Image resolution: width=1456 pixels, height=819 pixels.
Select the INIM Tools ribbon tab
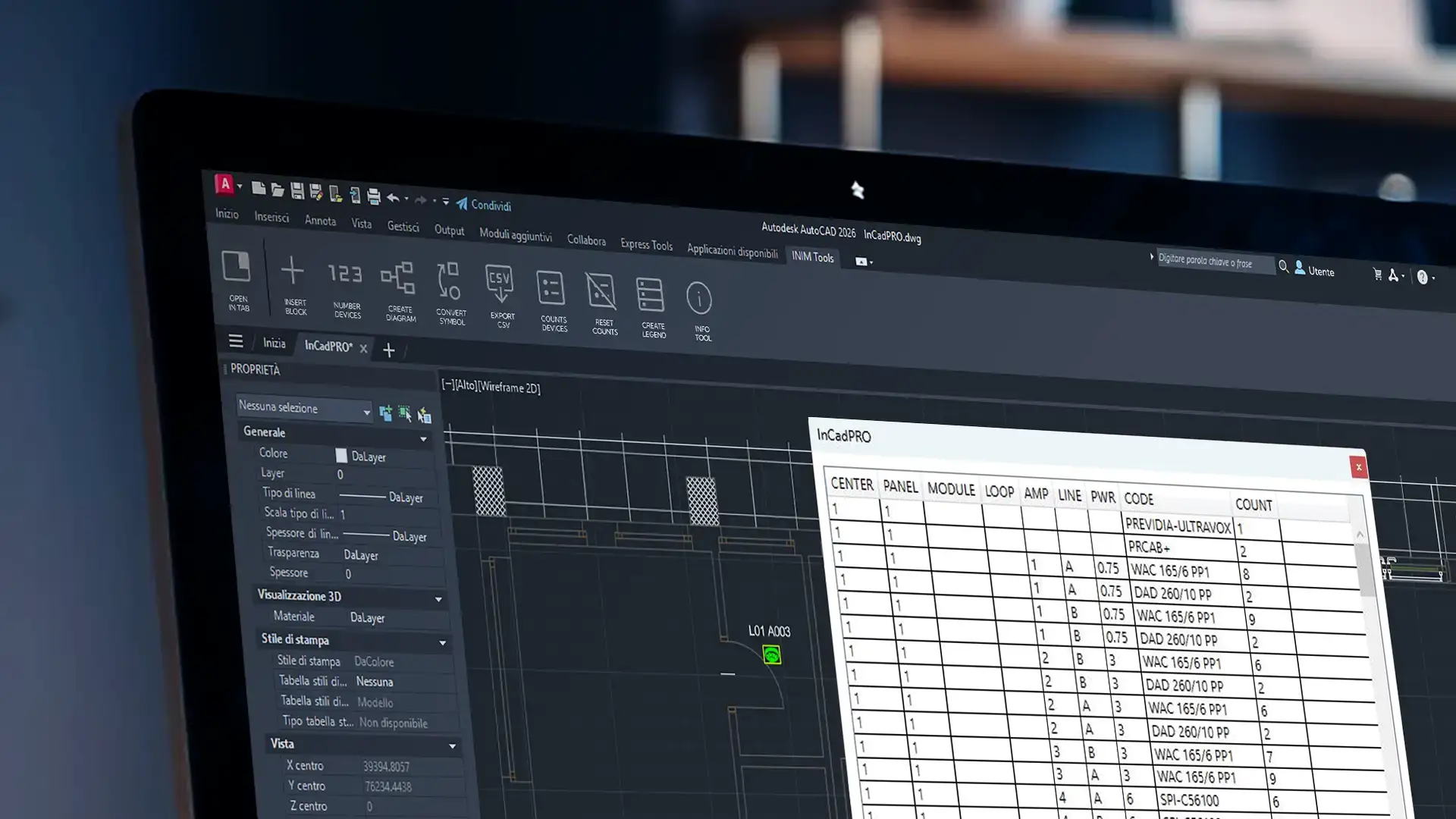pyautogui.click(x=813, y=257)
